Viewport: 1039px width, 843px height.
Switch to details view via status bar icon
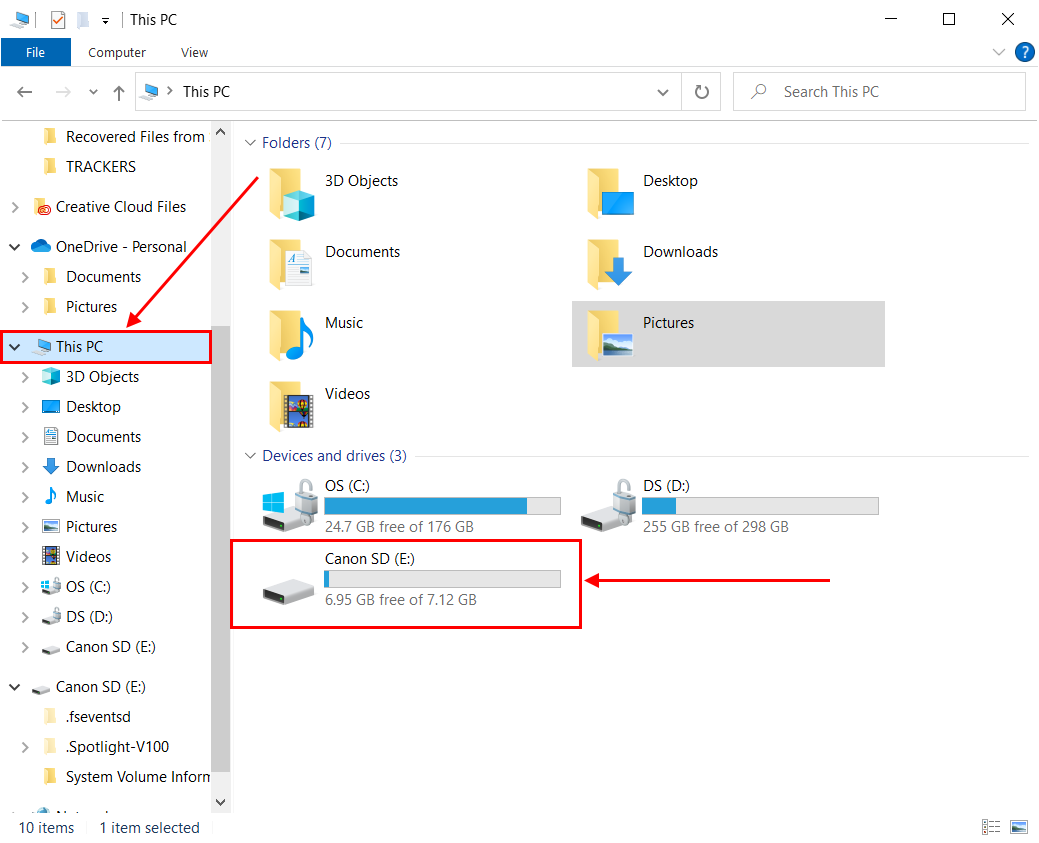tap(991, 827)
